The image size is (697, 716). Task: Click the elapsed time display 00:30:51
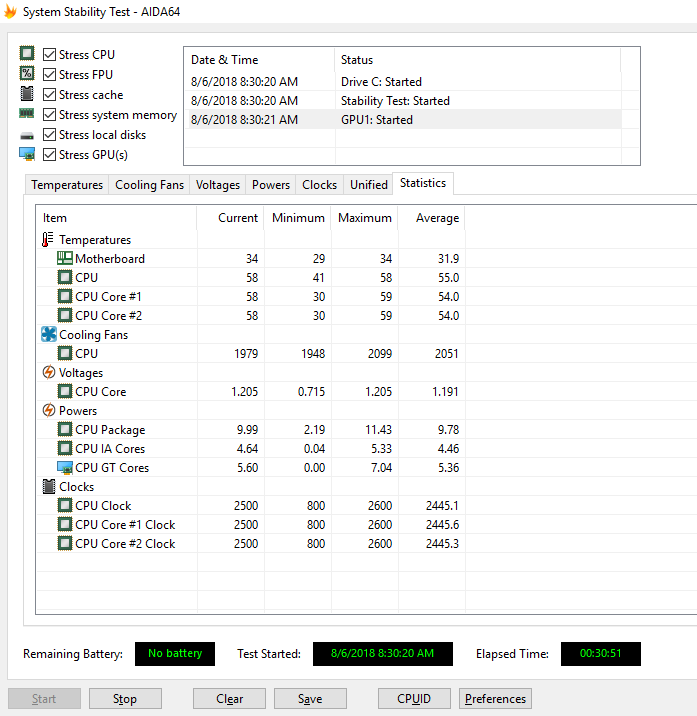click(601, 653)
